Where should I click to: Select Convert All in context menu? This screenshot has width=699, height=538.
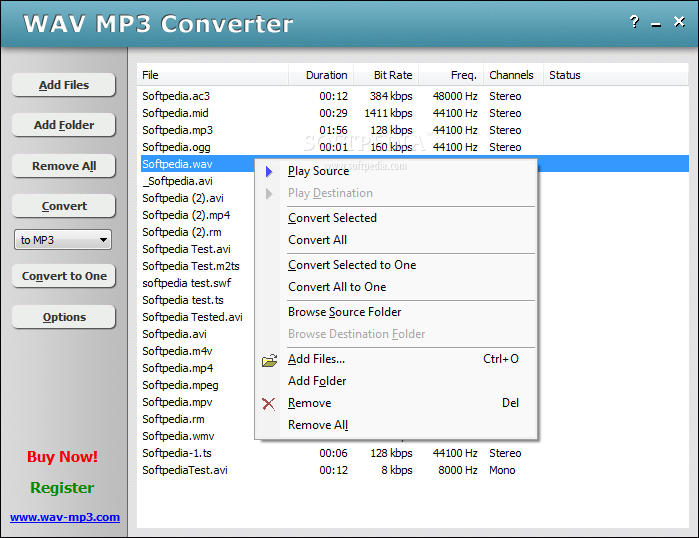coord(396,240)
